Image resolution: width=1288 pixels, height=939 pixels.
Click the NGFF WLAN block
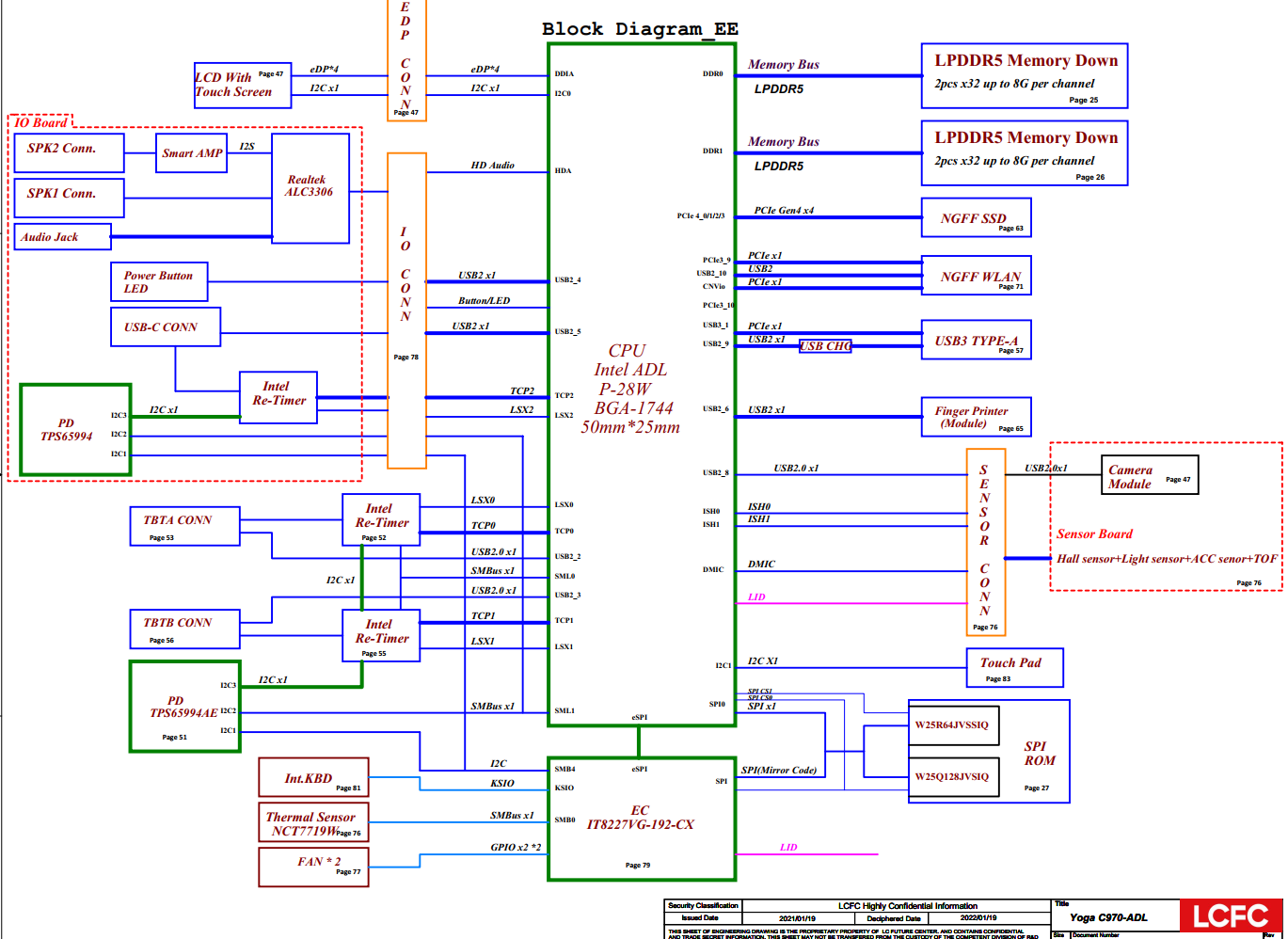pos(977,276)
